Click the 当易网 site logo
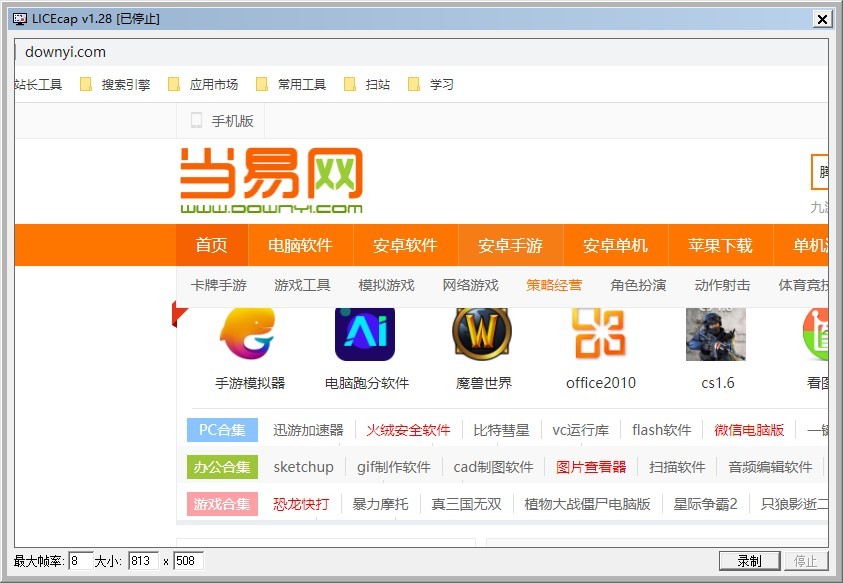Viewport: 843px width, 583px height. coord(272,180)
